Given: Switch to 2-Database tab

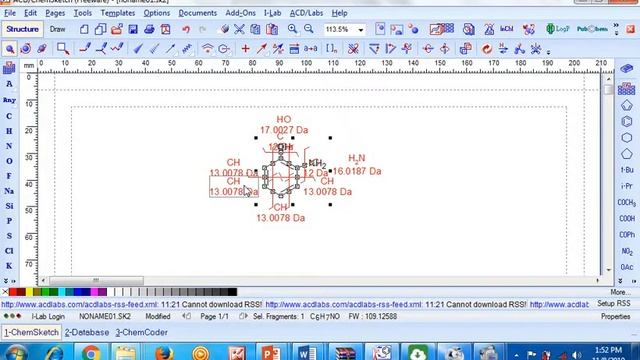Looking at the screenshot, I should pyautogui.click(x=87, y=332).
